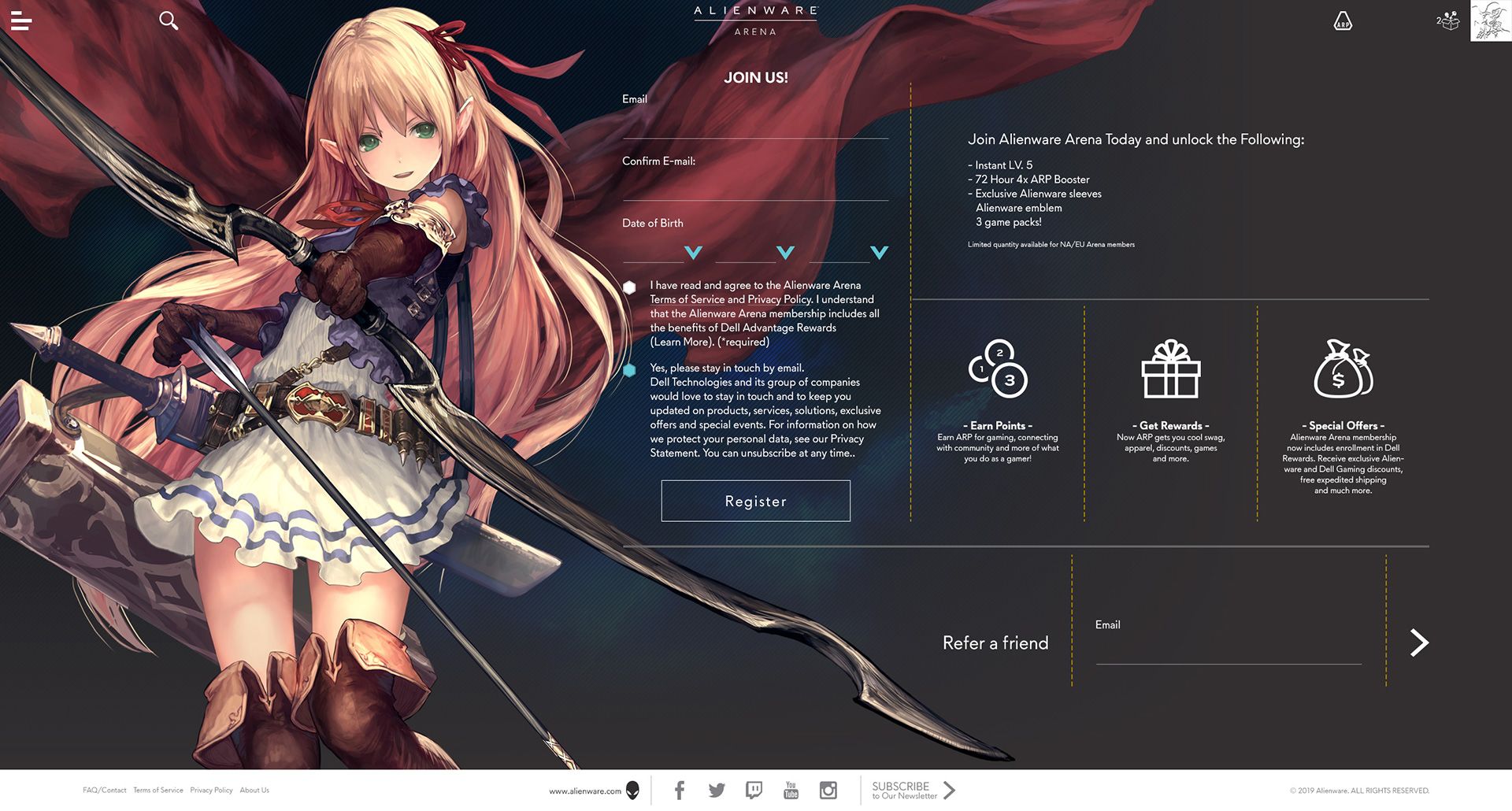1512x811 pixels.
Task: Click the Learn More link
Action: 682,342
